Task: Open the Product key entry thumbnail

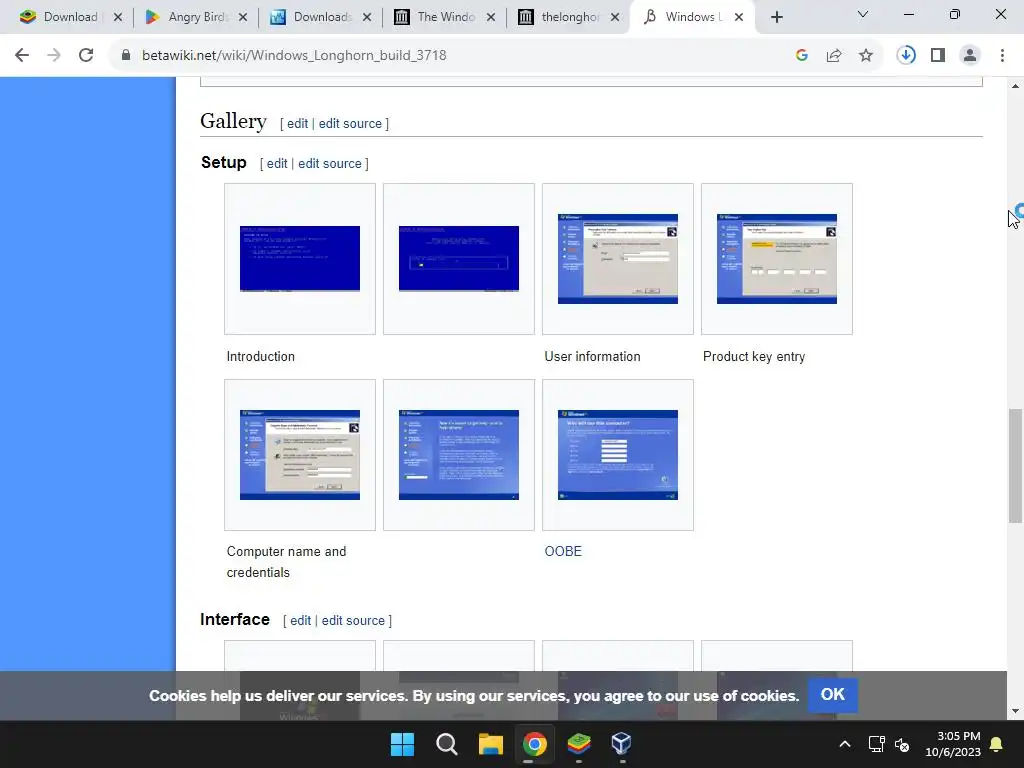Action: click(x=777, y=259)
